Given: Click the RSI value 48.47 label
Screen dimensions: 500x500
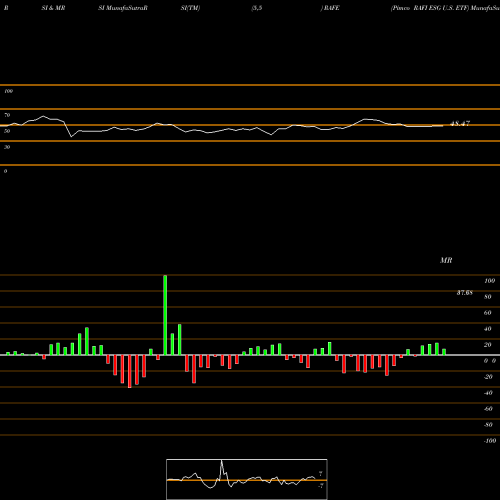Looking at the screenshot, I should tap(460, 124).
